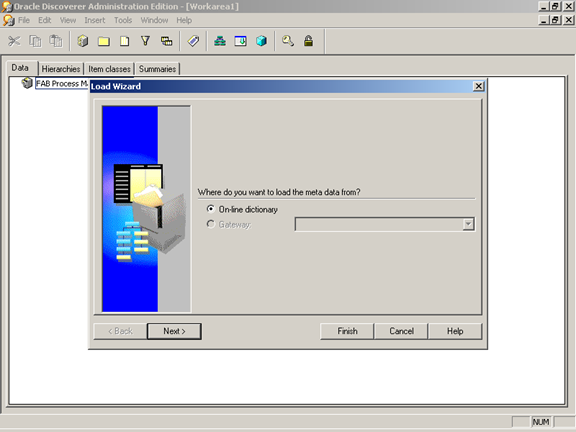This screenshot has width=576, height=432.
Task: Click the Next > button
Action: [174, 331]
